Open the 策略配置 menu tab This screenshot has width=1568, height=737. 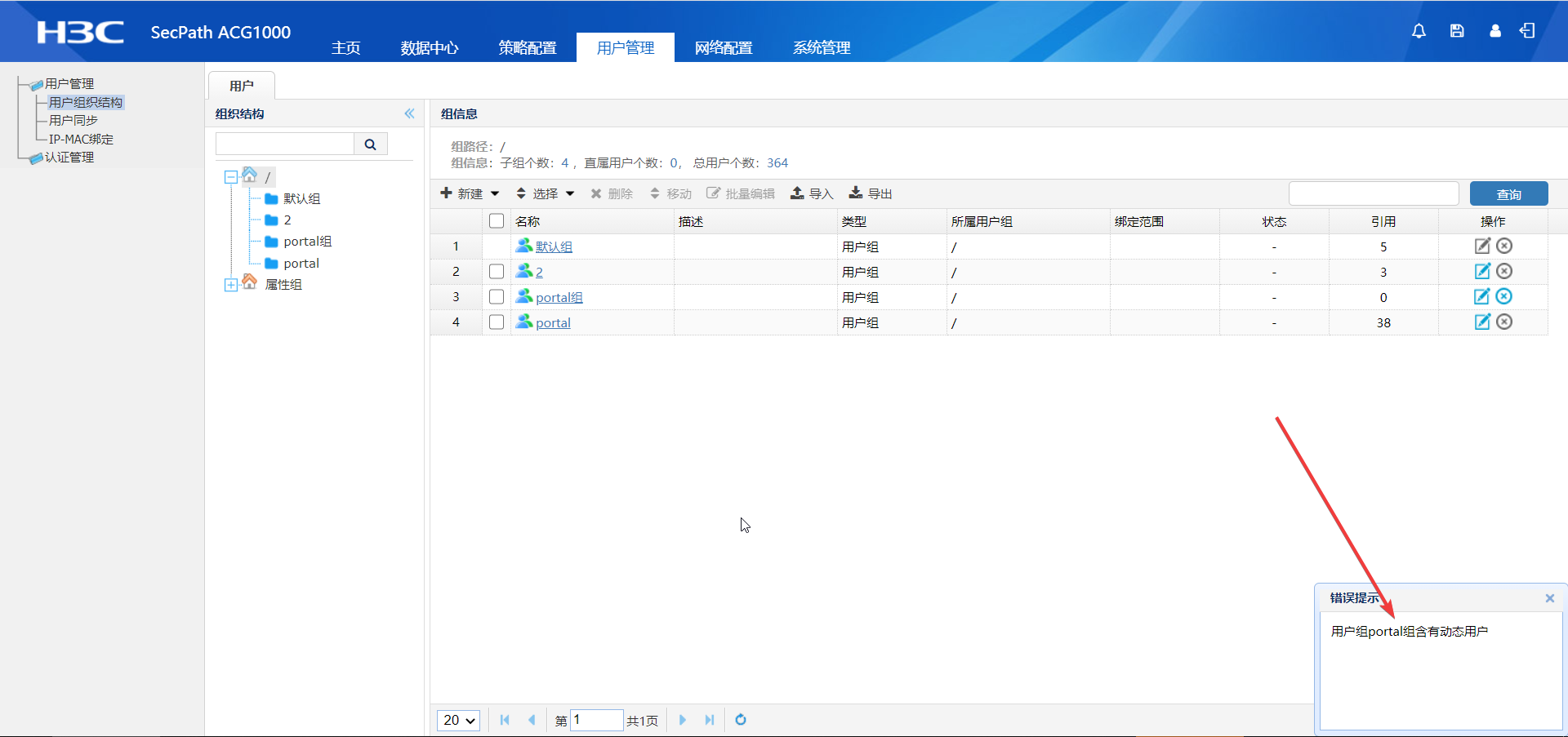coord(527,48)
